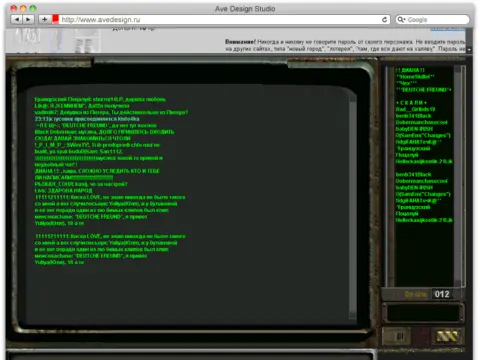Click the yellow striped button under the chat panel

(447, 336)
